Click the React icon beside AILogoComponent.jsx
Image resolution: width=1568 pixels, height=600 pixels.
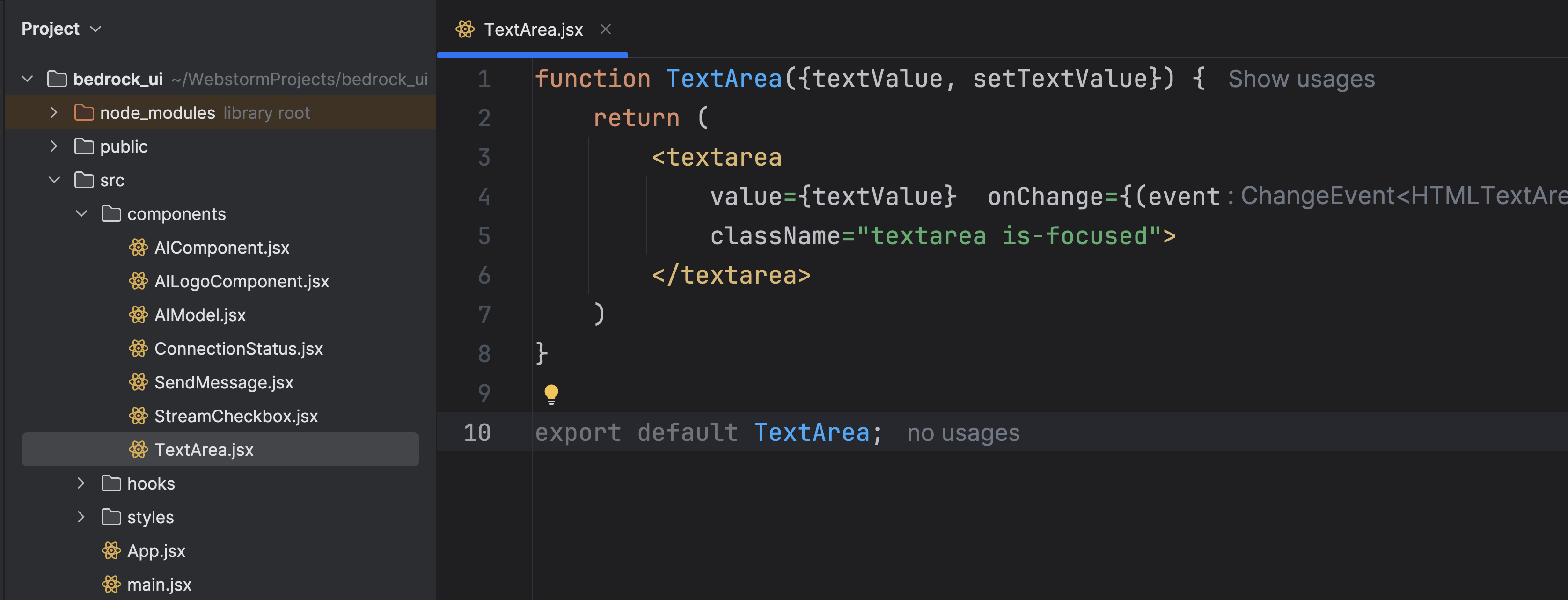point(138,281)
